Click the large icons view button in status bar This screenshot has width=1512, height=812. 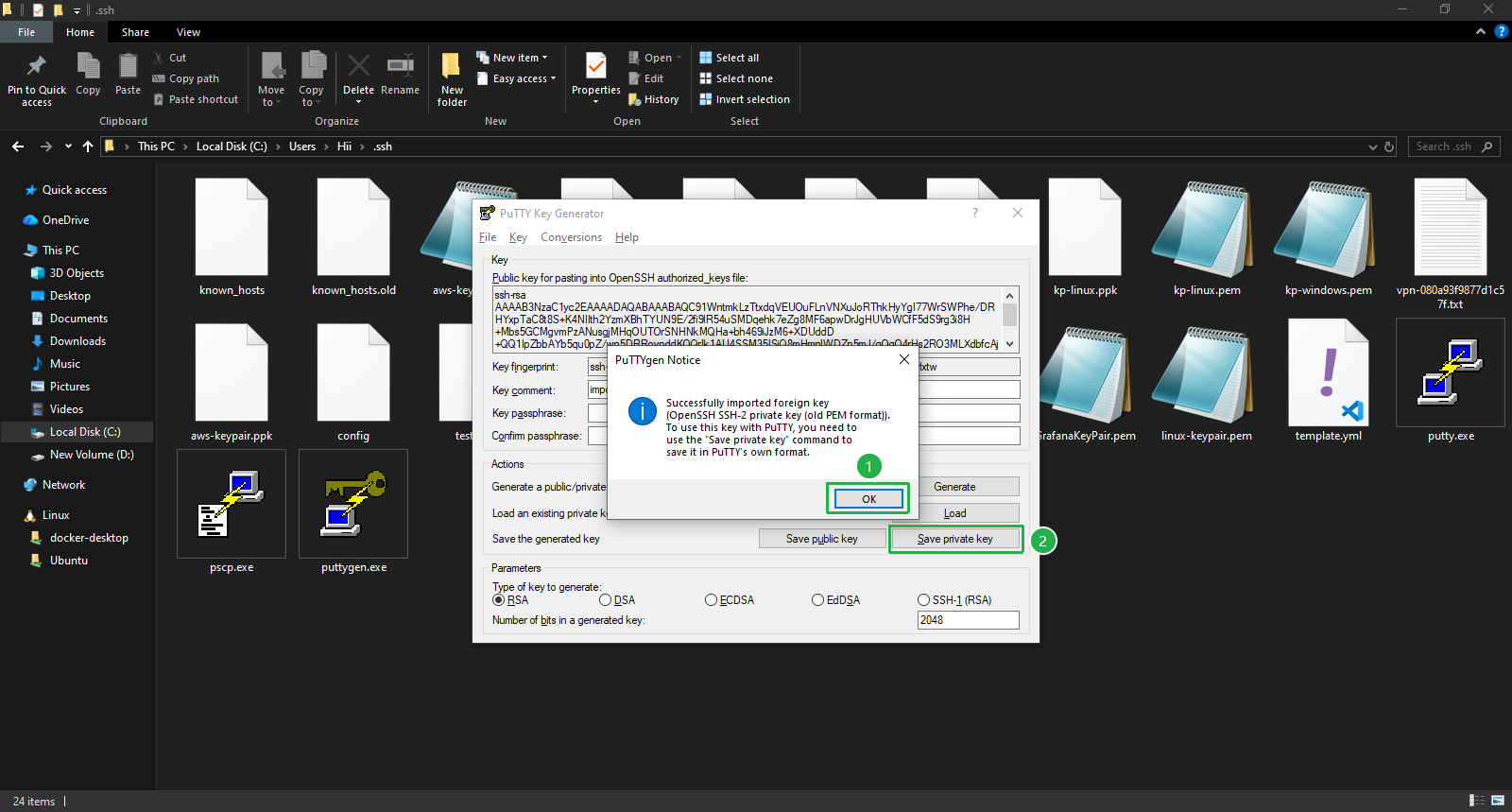point(1498,801)
